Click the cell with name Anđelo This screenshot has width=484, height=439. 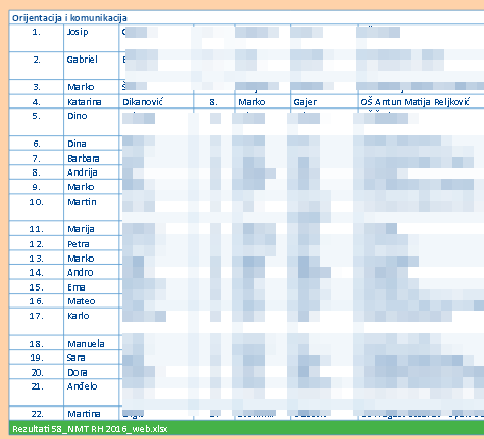(91, 392)
